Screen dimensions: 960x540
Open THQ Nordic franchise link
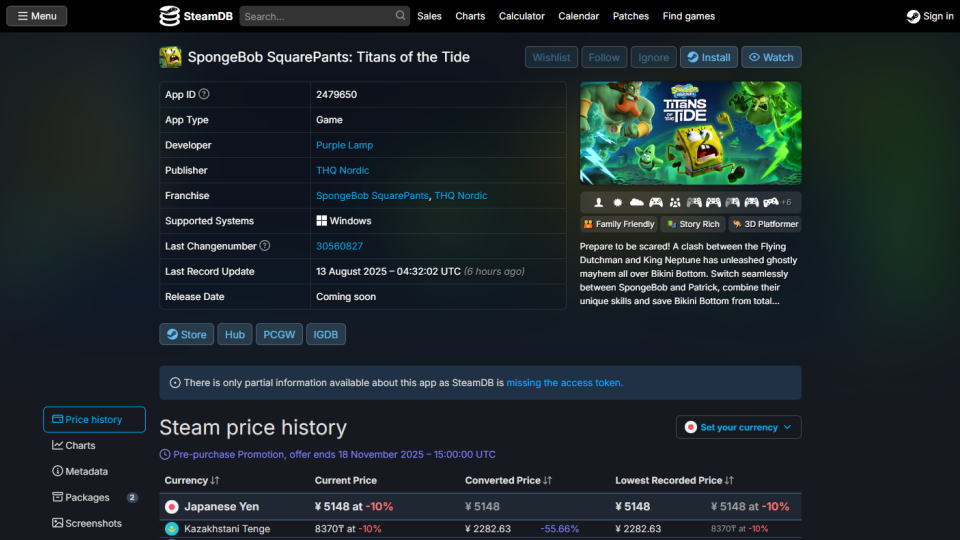[x=460, y=195]
